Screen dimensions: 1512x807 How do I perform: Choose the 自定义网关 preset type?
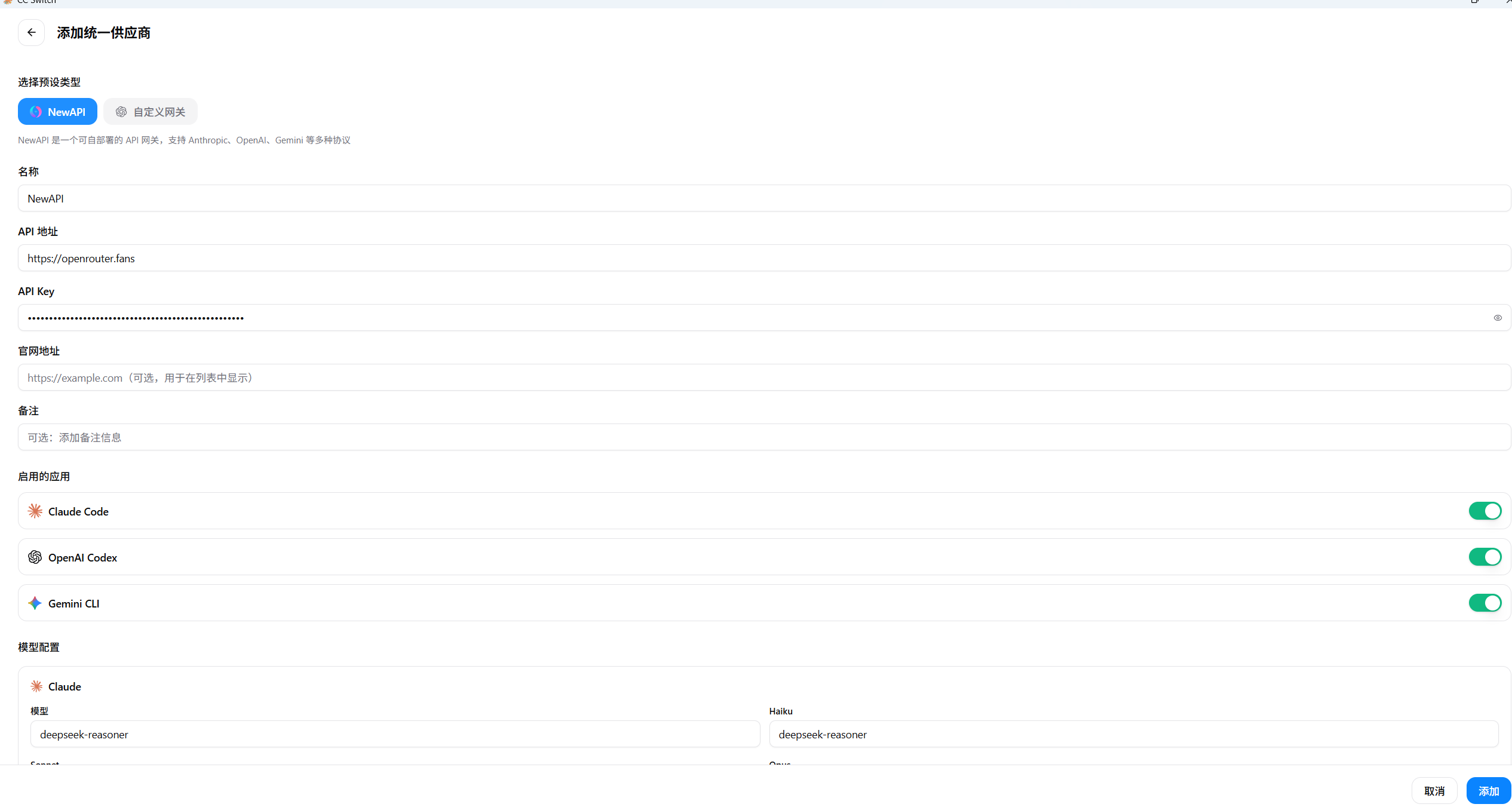[151, 112]
